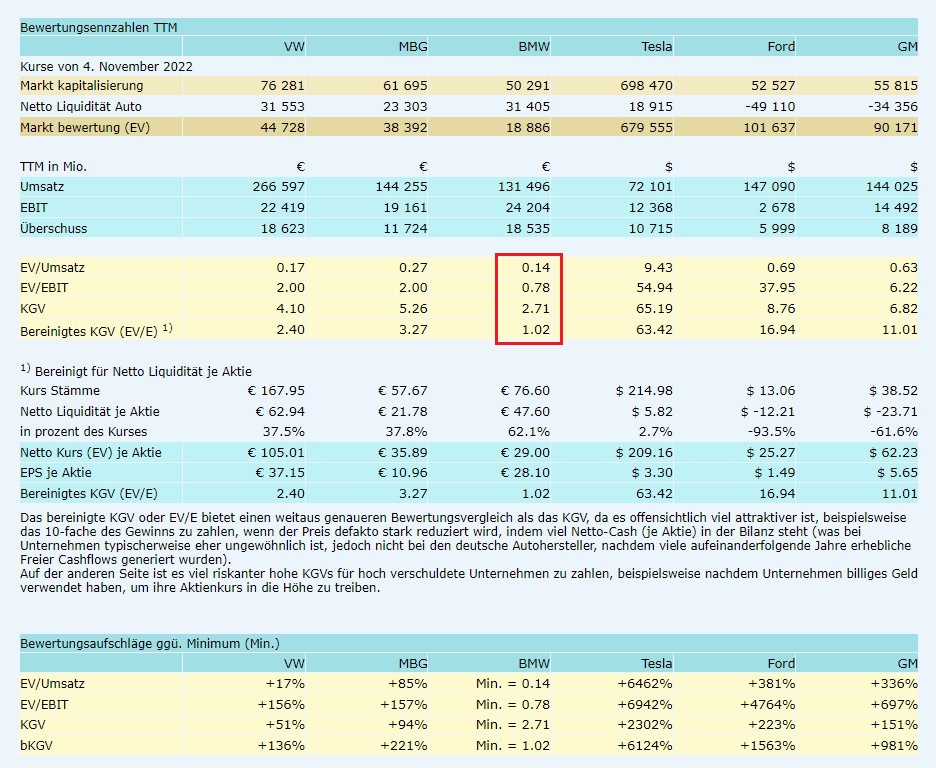Click BMW net liquidity per share € 47.60

[x=525, y=412]
